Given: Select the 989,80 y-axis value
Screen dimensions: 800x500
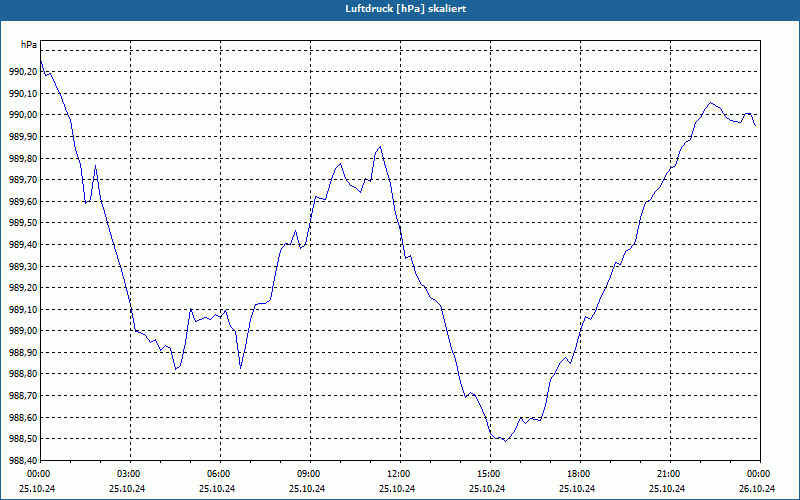Looking at the screenshot, I should coord(23,158).
